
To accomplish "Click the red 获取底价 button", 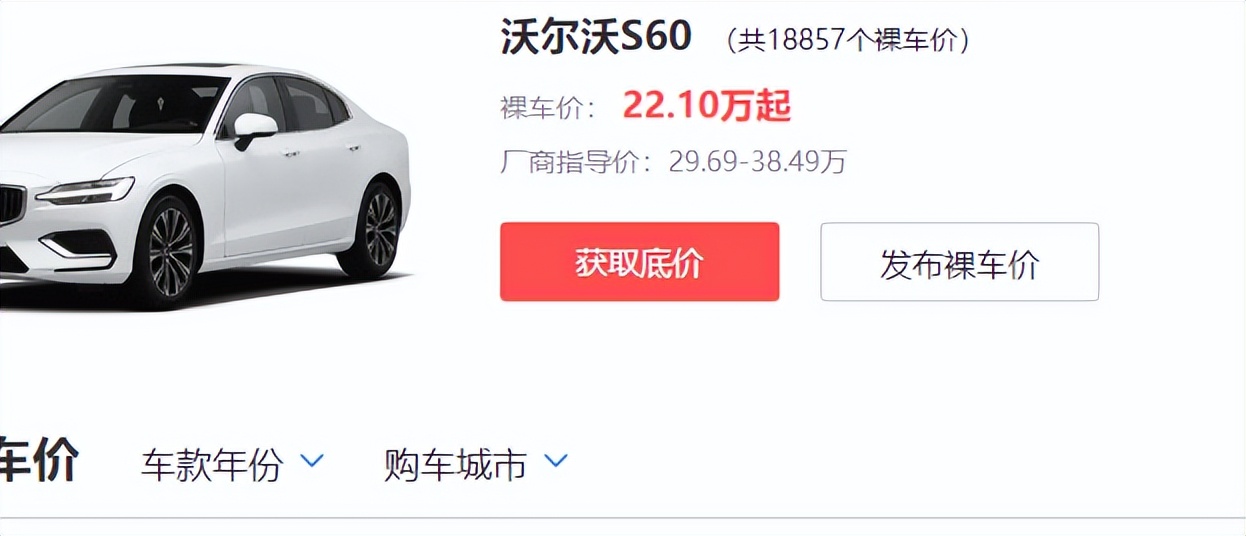I will click(639, 262).
